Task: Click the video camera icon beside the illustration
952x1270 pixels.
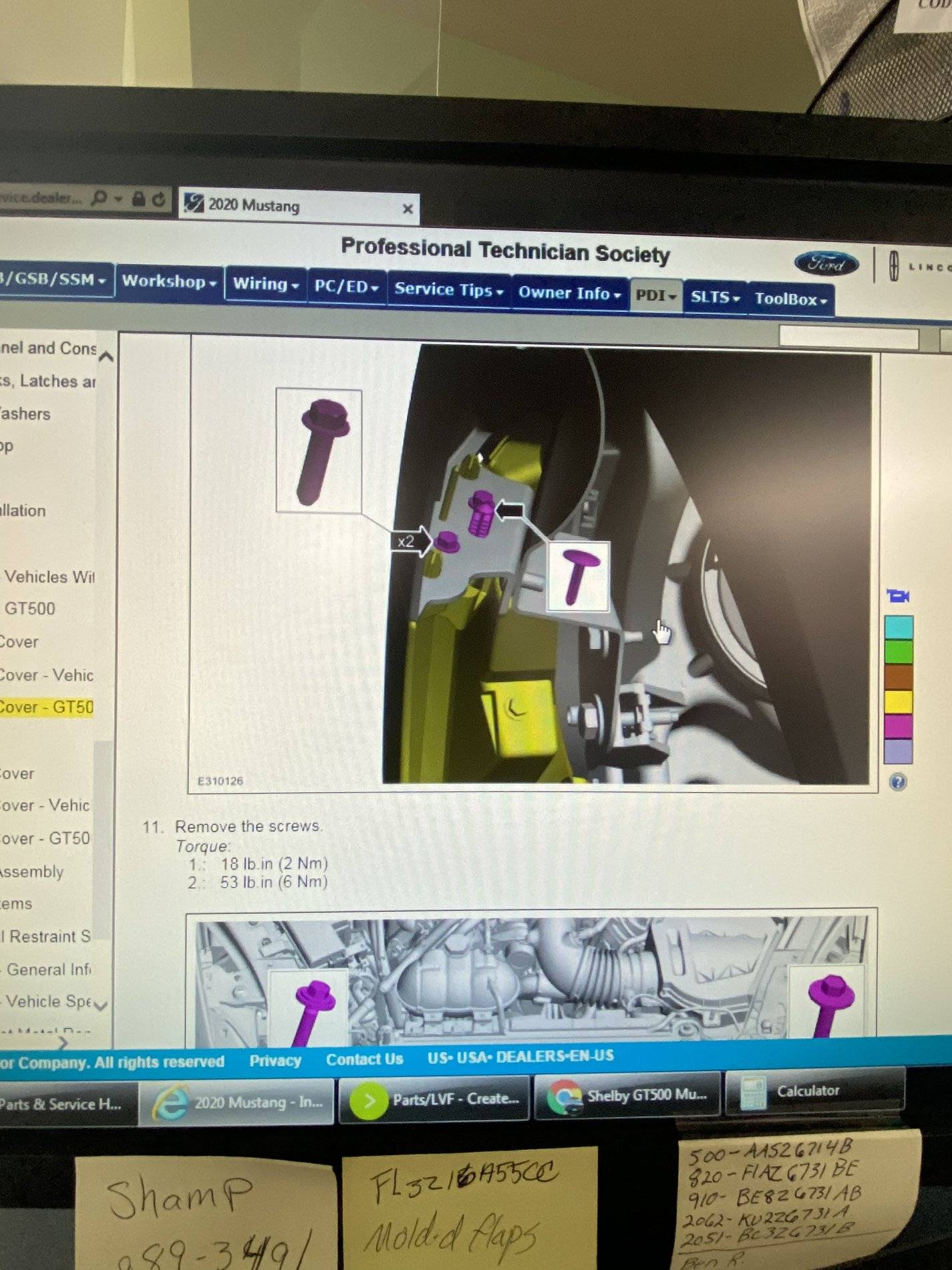Action: (898, 596)
